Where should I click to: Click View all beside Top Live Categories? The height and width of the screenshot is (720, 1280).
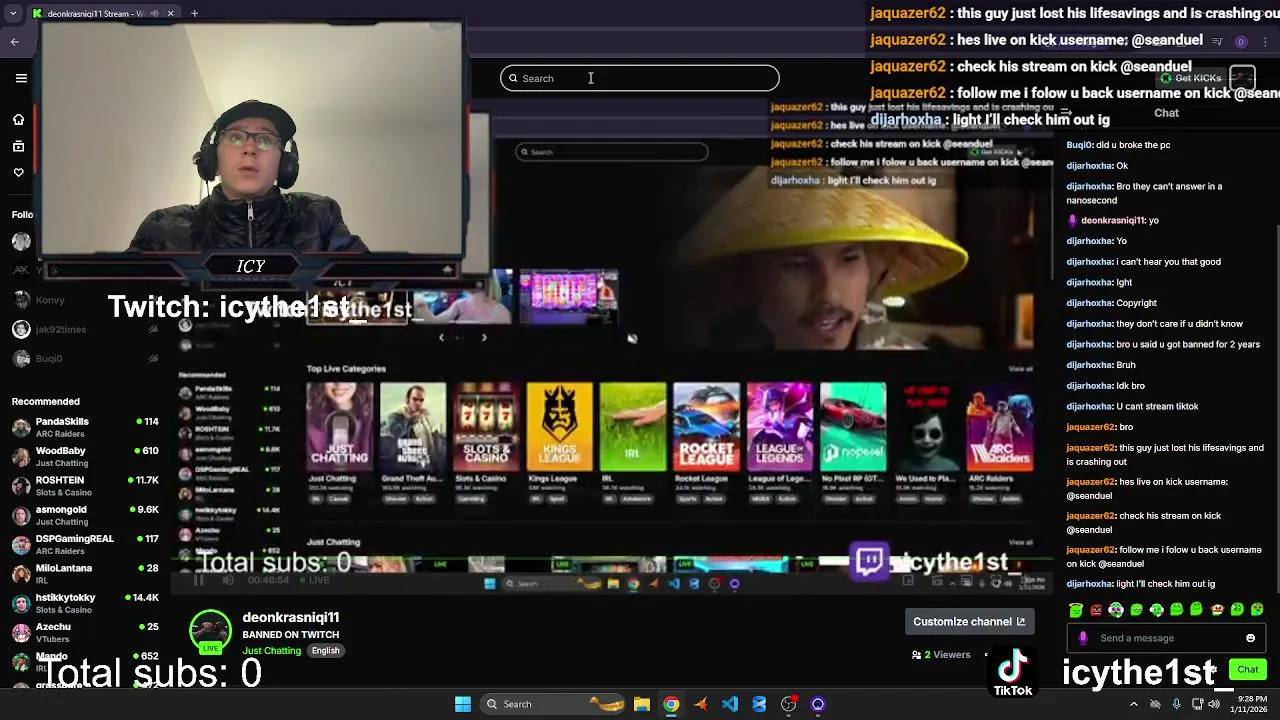coord(1020,369)
